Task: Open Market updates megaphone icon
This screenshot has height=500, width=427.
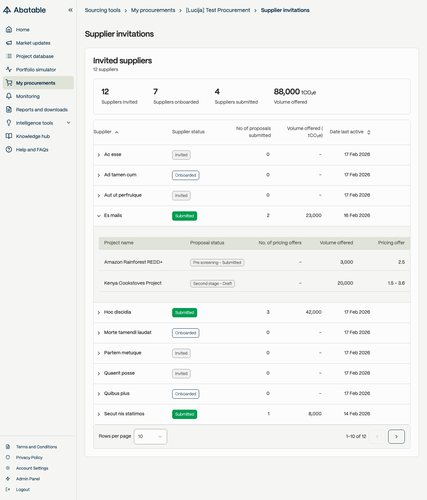Action: (x=9, y=43)
